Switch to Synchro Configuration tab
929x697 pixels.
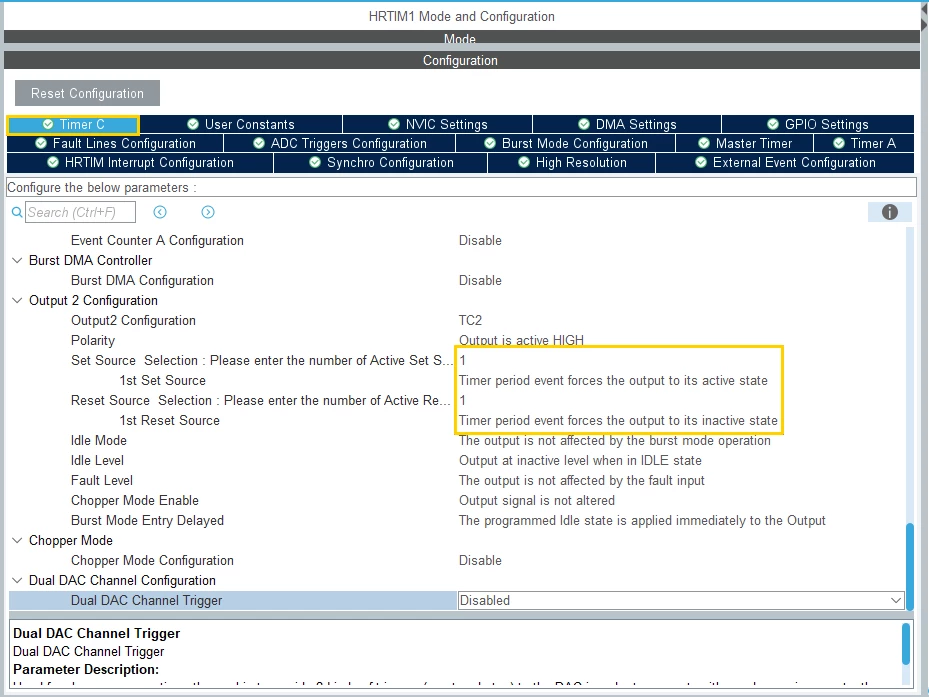tap(381, 162)
